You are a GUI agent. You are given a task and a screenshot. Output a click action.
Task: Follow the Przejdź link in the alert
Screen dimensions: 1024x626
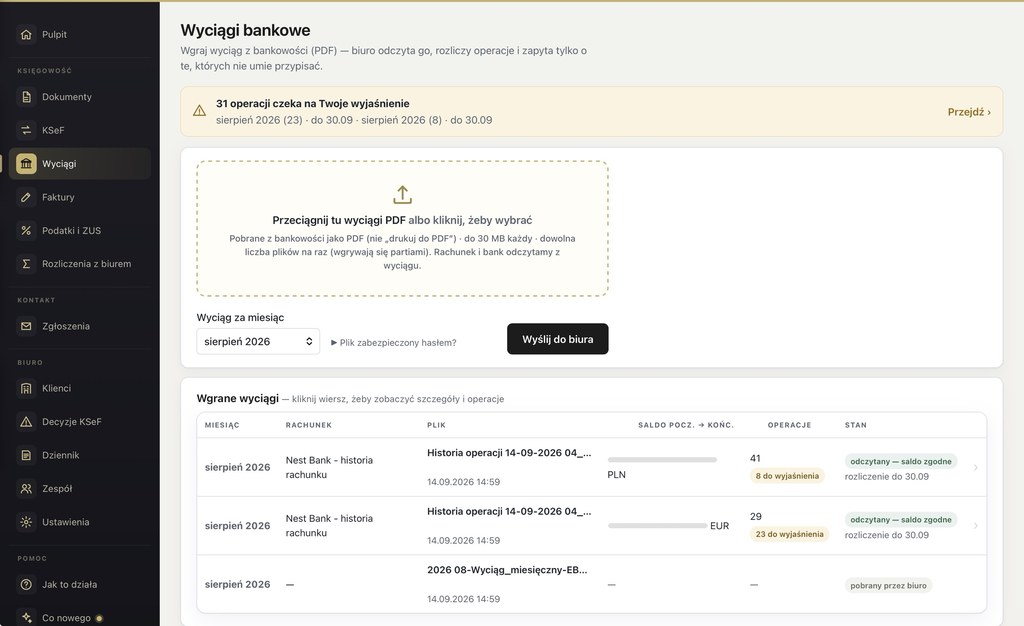pos(969,112)
